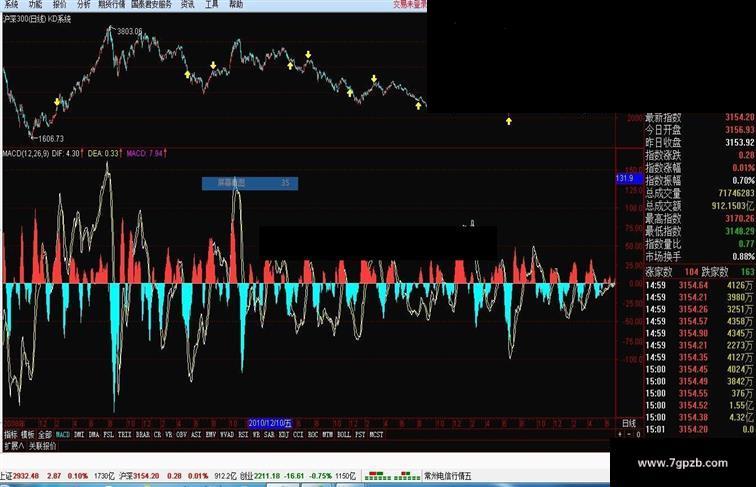
Task: Open the 分析 menu
Action: tap(83, 4)
